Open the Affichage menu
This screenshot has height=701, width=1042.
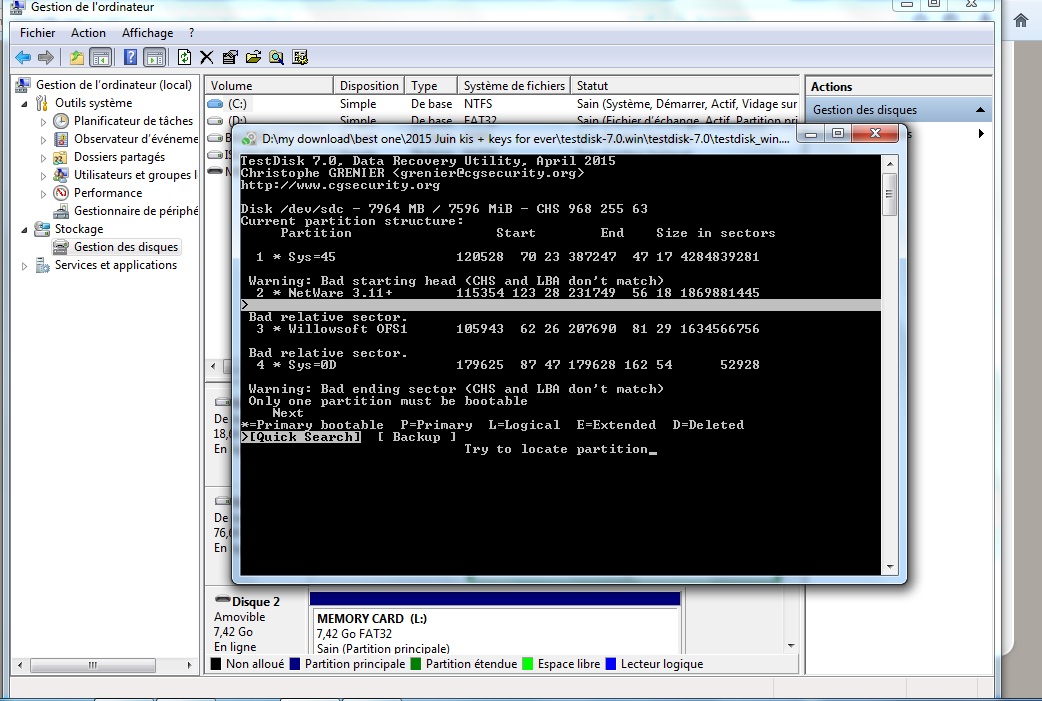point(148,33)
